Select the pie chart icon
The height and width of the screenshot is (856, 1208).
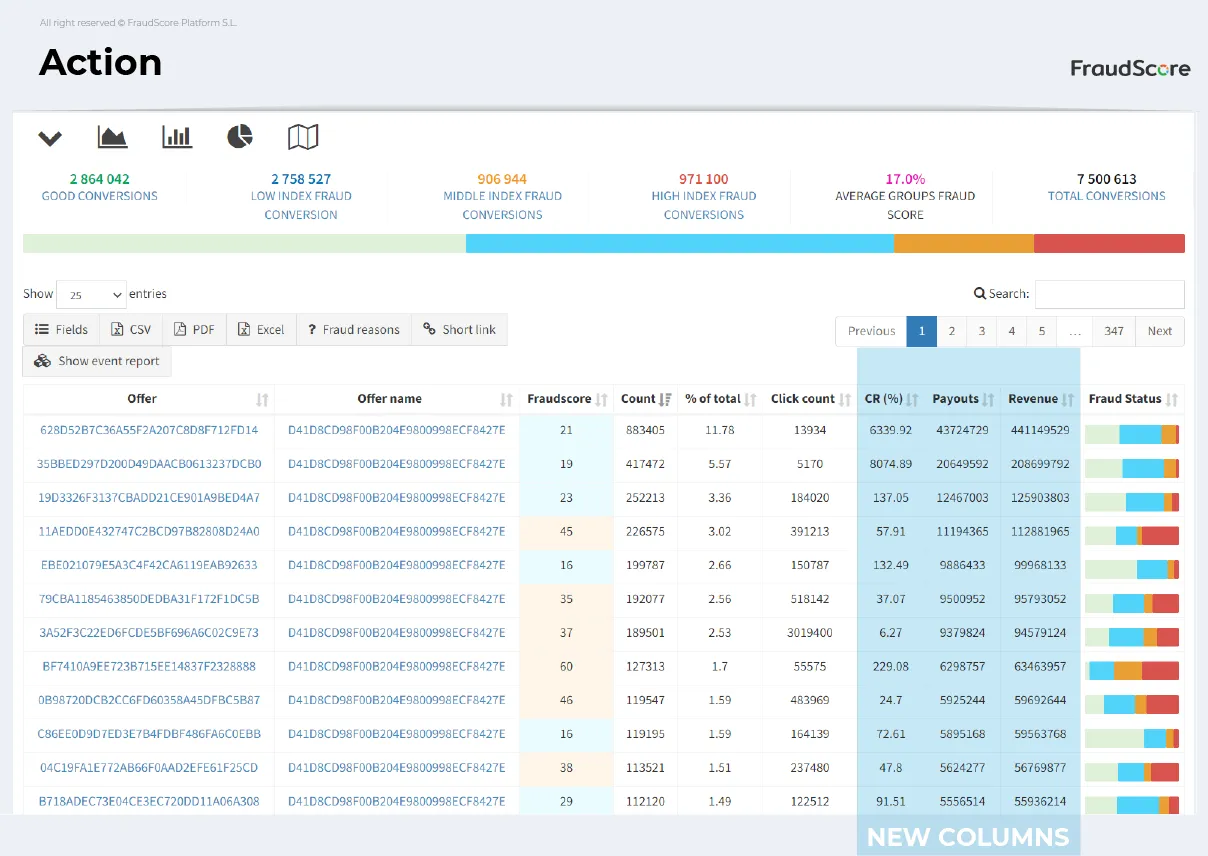pyautogui.click(x=240, y=137)
